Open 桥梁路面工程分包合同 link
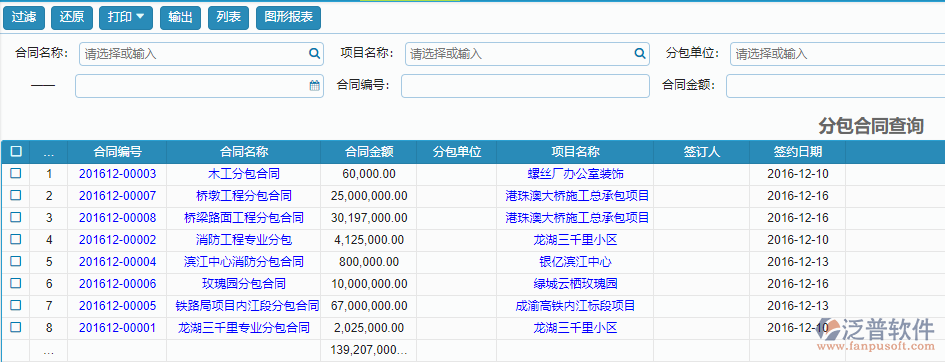 [244, 217]
